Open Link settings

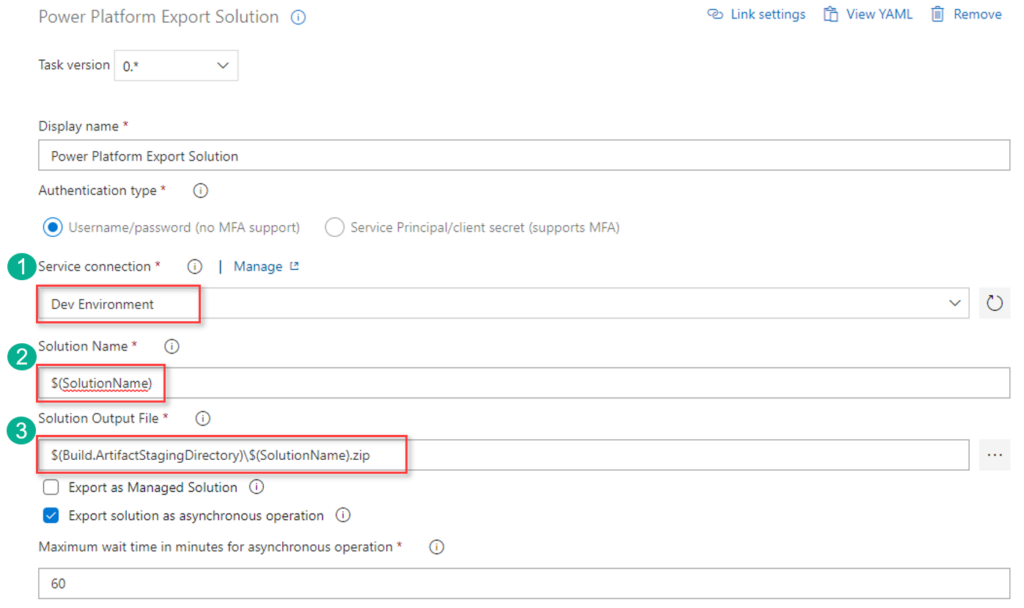click(756, 14)
